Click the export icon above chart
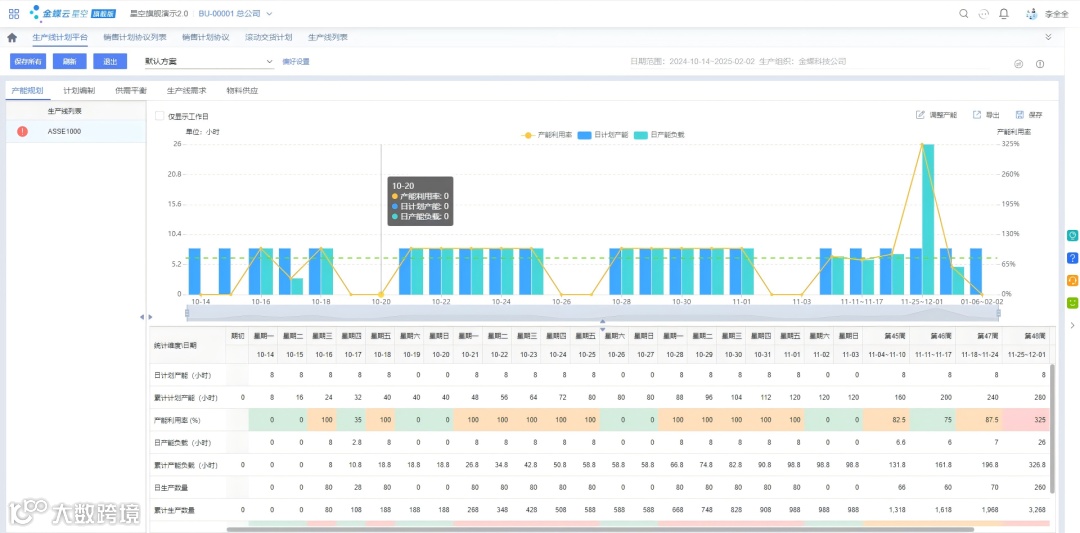Screen dimensions: 1080x533 coord(977,115)
